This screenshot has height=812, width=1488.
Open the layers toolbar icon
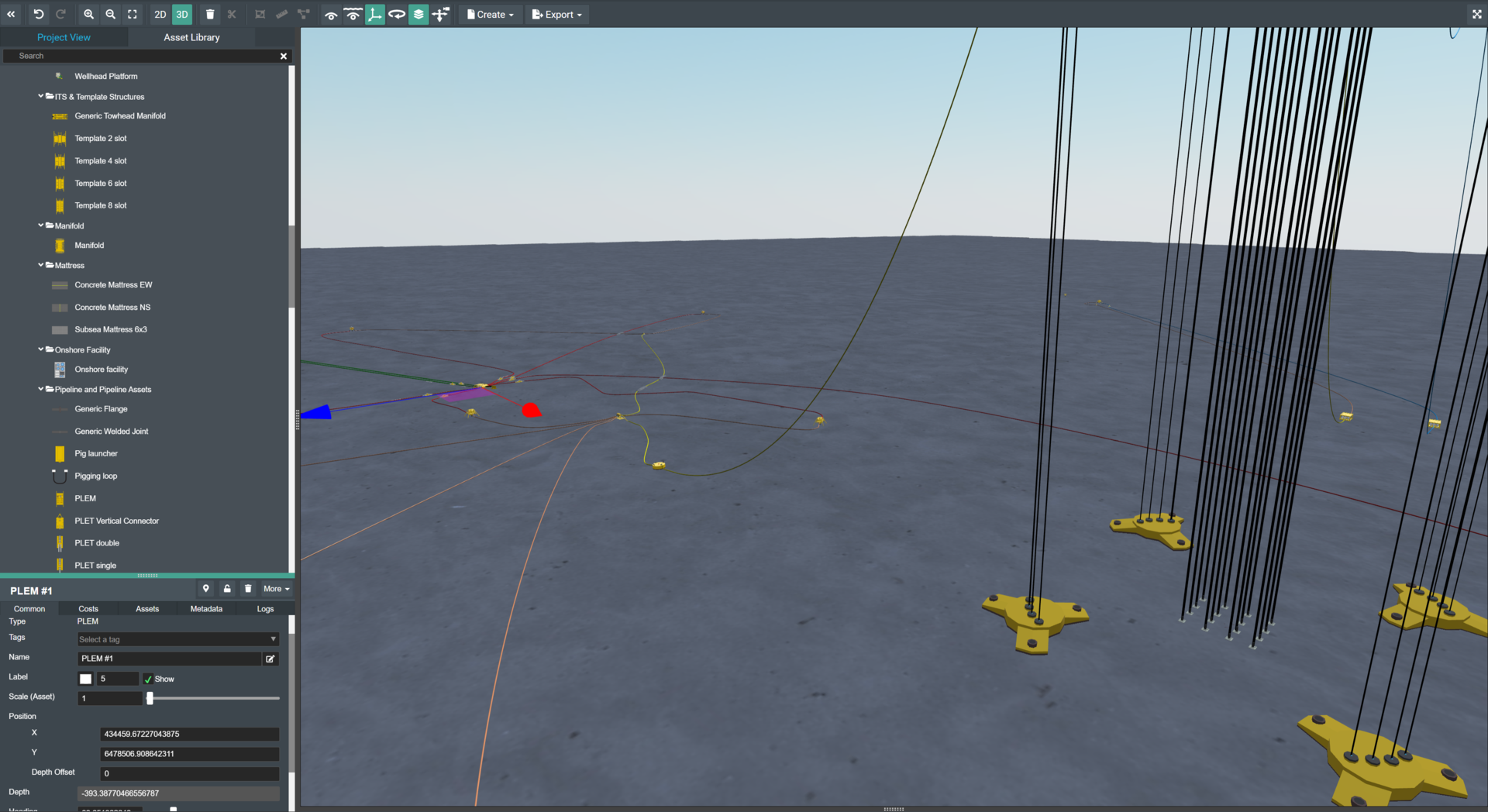[418, 14]
